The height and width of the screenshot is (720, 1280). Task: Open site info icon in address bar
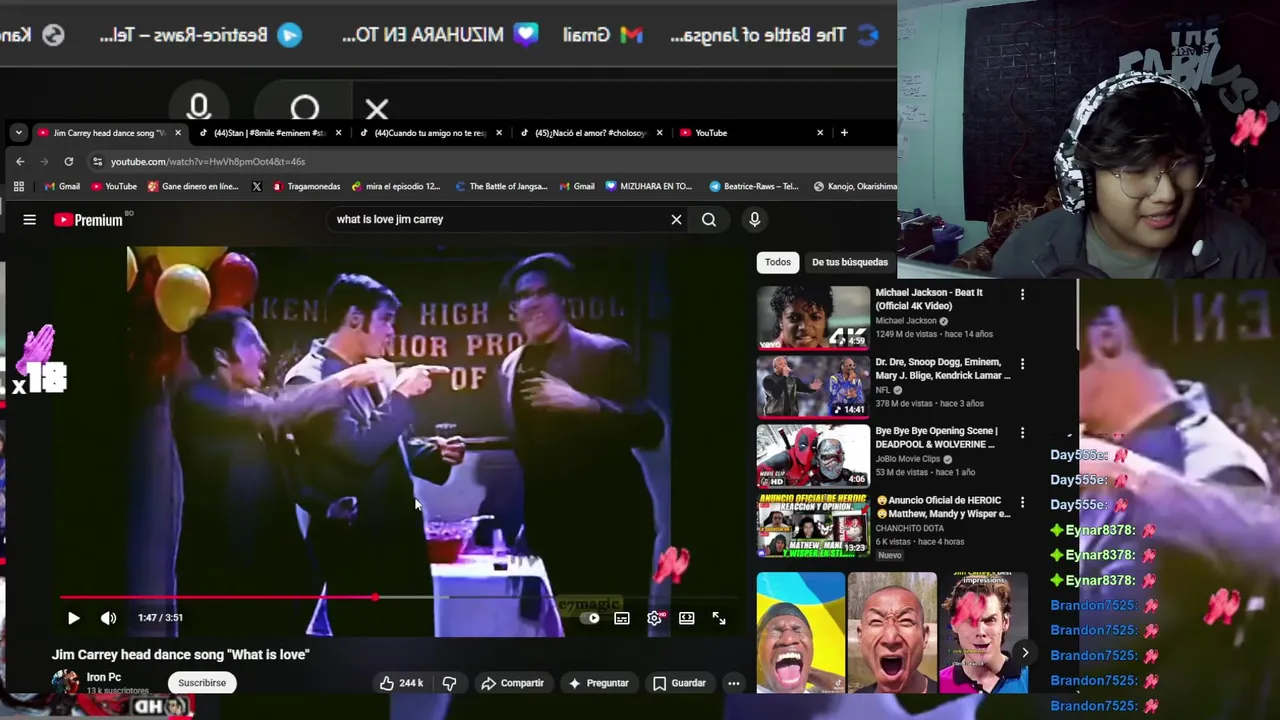(97, 161)
